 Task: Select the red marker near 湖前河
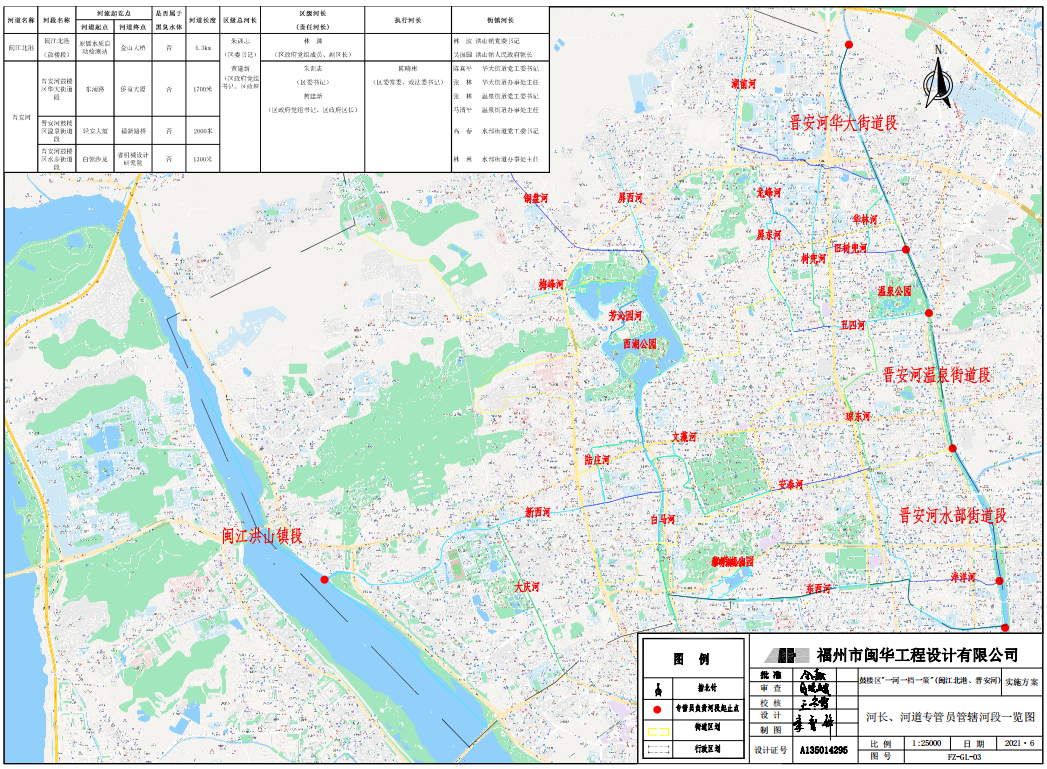pyautogui.click(x=849, y=44)
